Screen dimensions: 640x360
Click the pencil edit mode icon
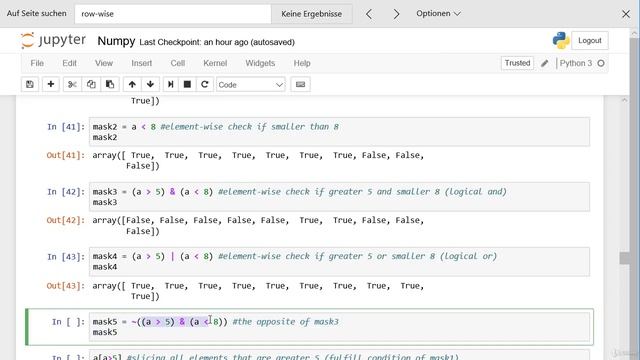coord(544,63)
